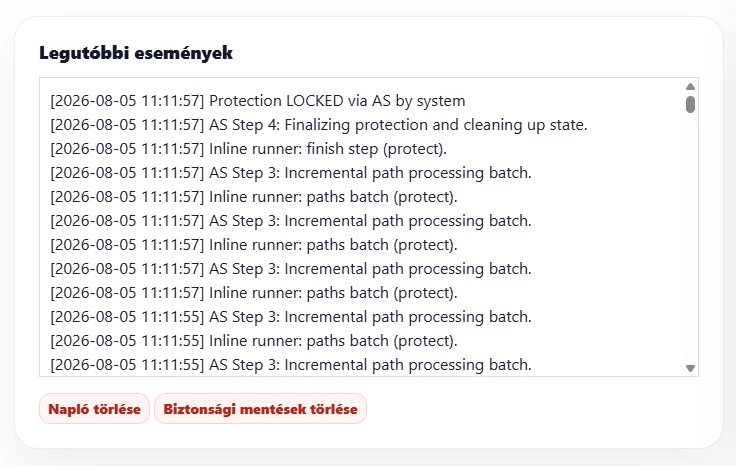The height and width of the screenshot is (466, 736).
Task: Click the third Inline runner paths batch line
Action: [253, 293]
